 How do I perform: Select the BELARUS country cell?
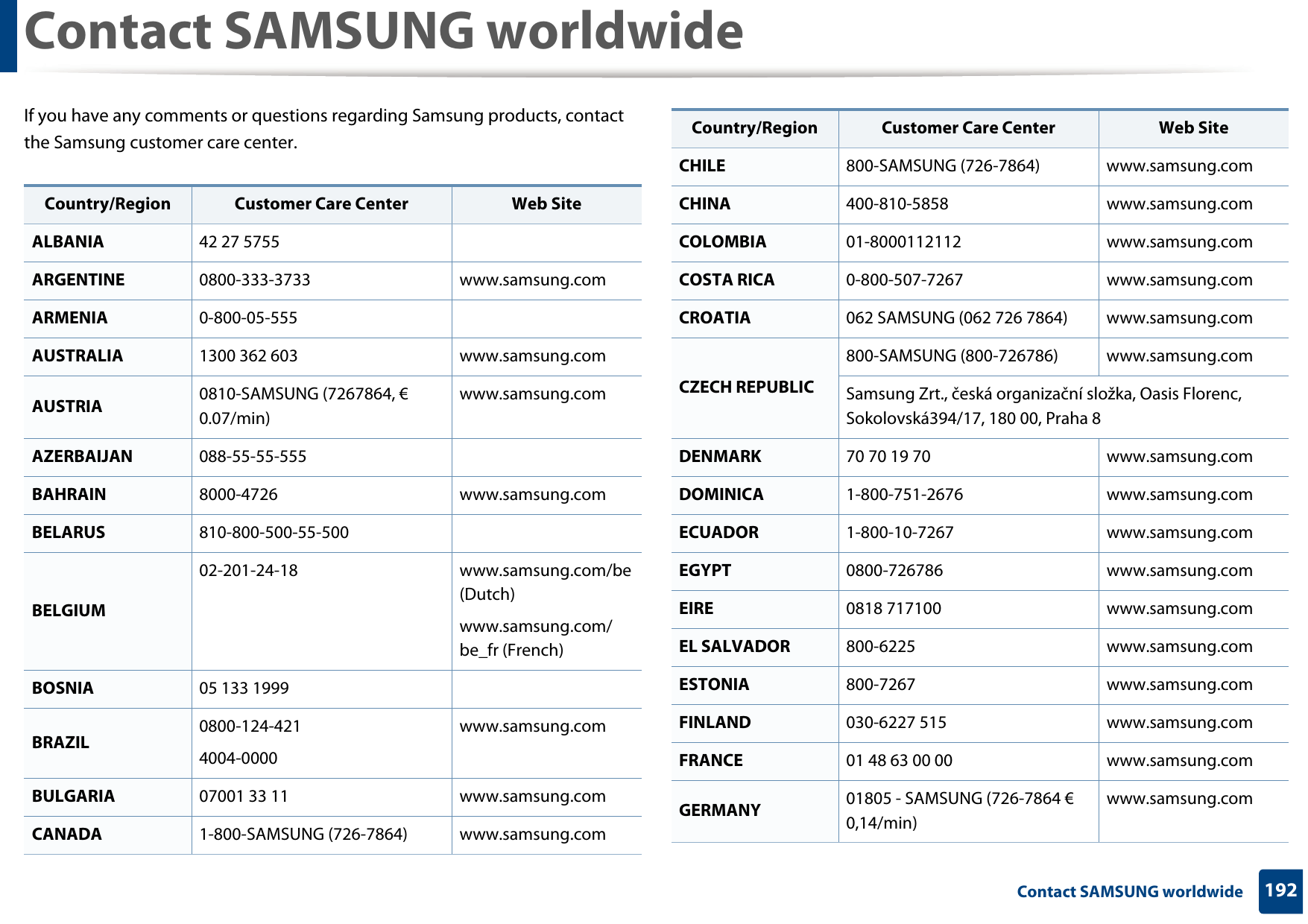point(107,533)
